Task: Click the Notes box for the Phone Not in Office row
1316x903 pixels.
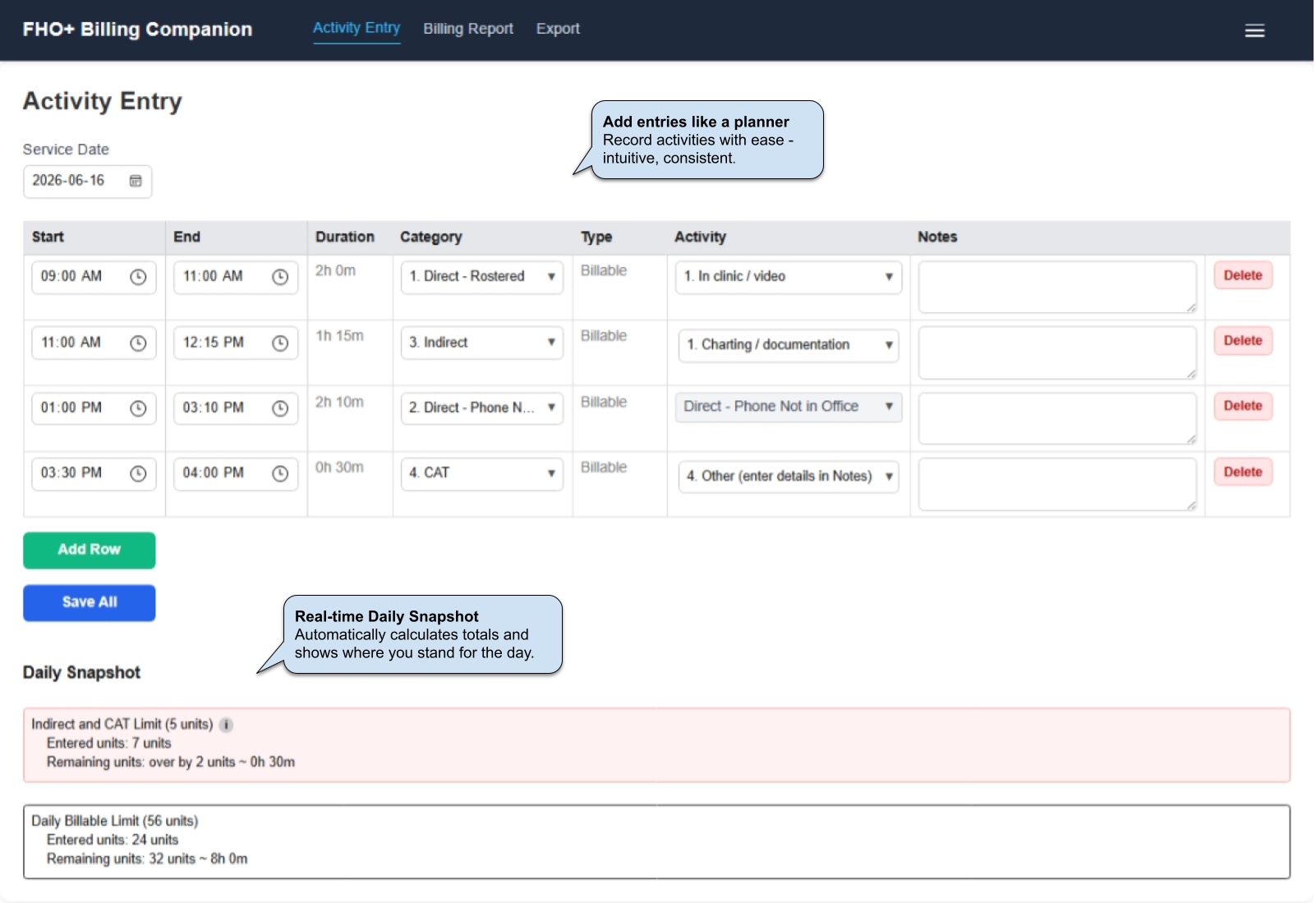Action: (x=1057, y=418)
